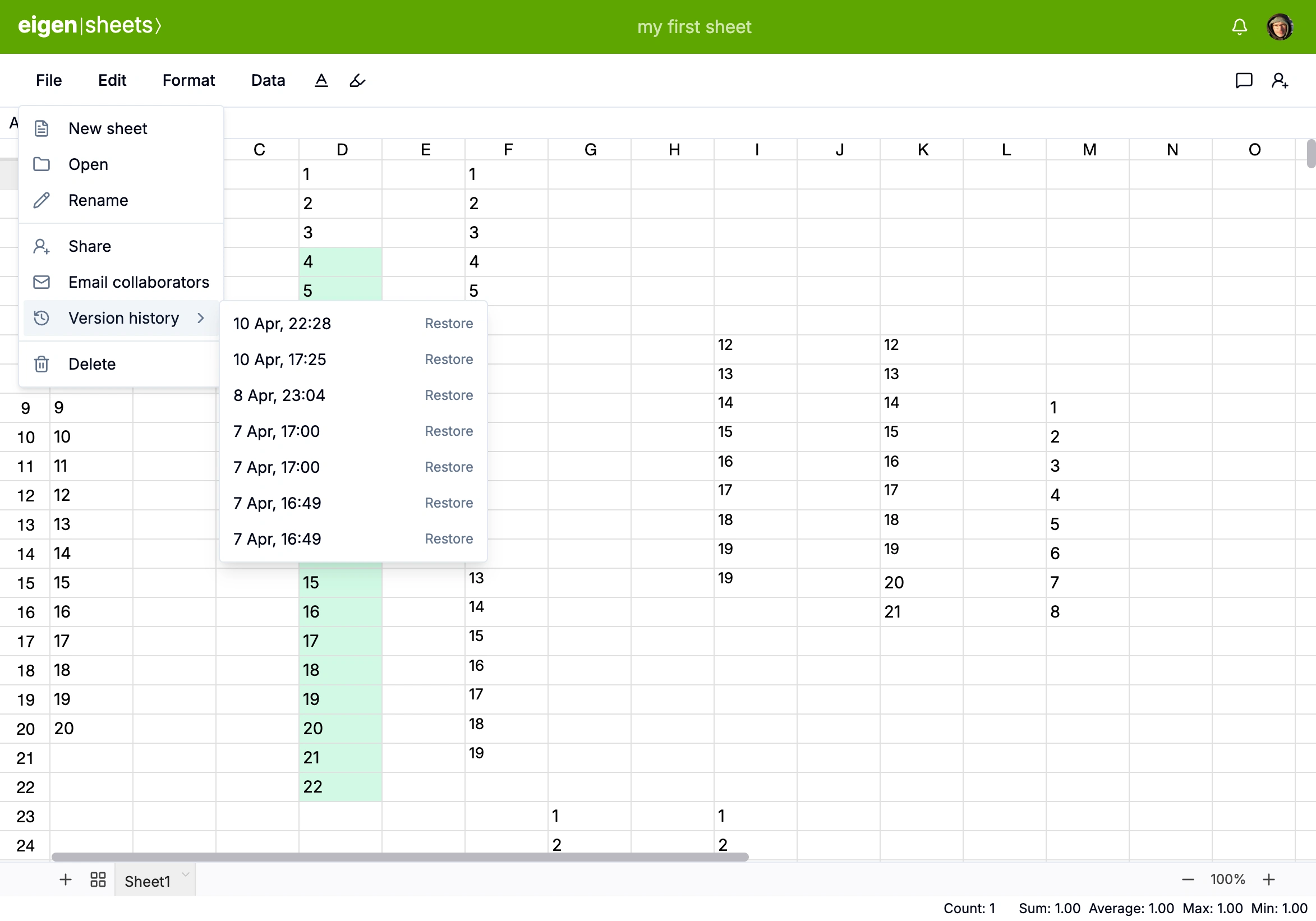
Task: Click the Delete trash menu entry
Action: [91, 364]
